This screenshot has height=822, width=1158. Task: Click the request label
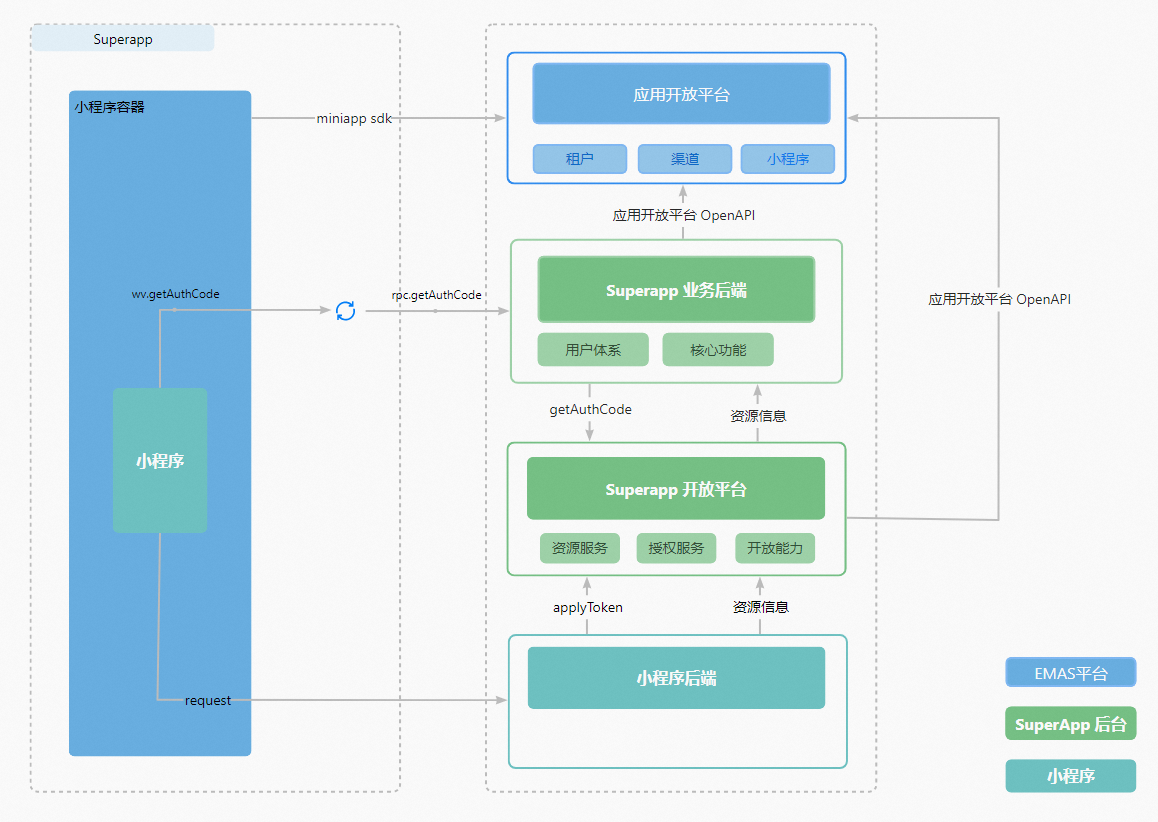point(208,700)
